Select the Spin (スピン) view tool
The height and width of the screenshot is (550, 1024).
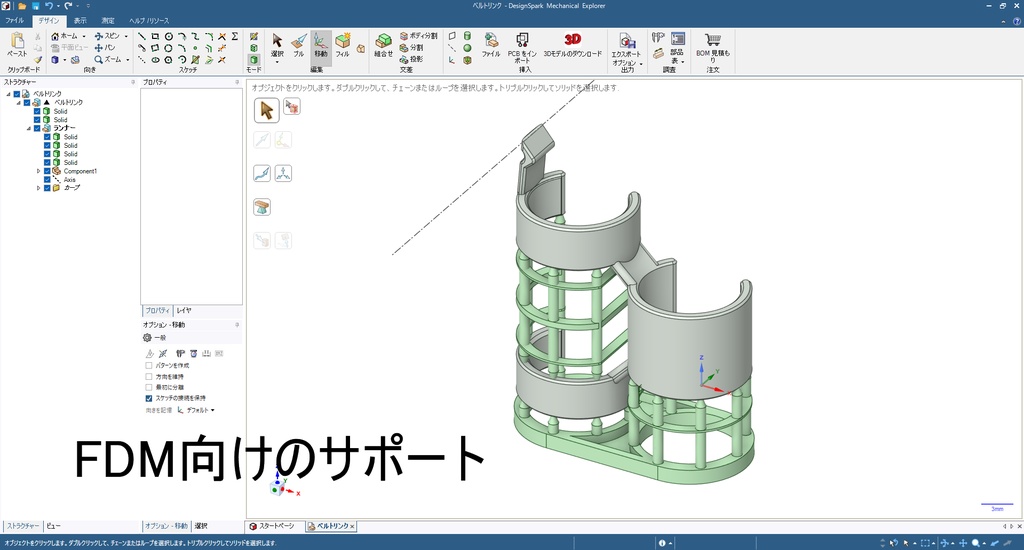[x=108, y=36]
